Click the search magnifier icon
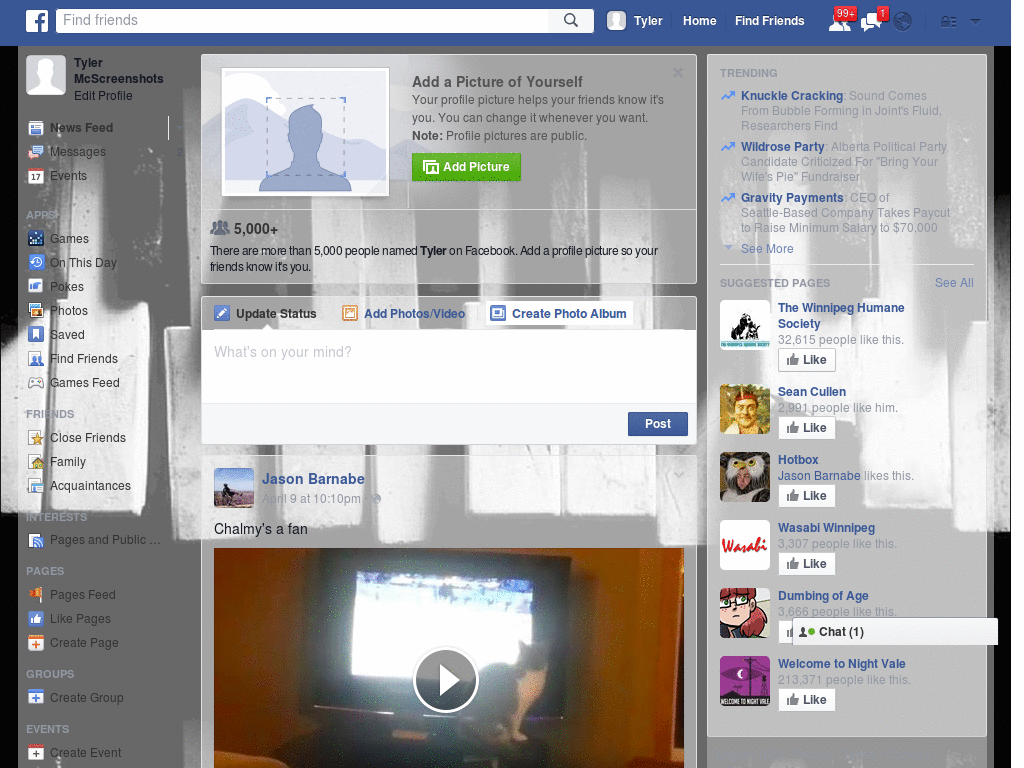Image resolution: width=1024 pixels, height=768 pixels. pos(571,20)
